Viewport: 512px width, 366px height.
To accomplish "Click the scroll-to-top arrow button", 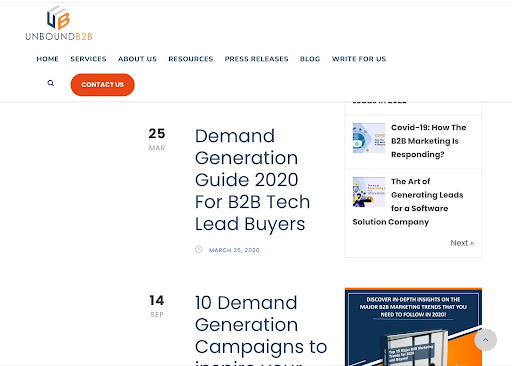I will tap(485, 340).
